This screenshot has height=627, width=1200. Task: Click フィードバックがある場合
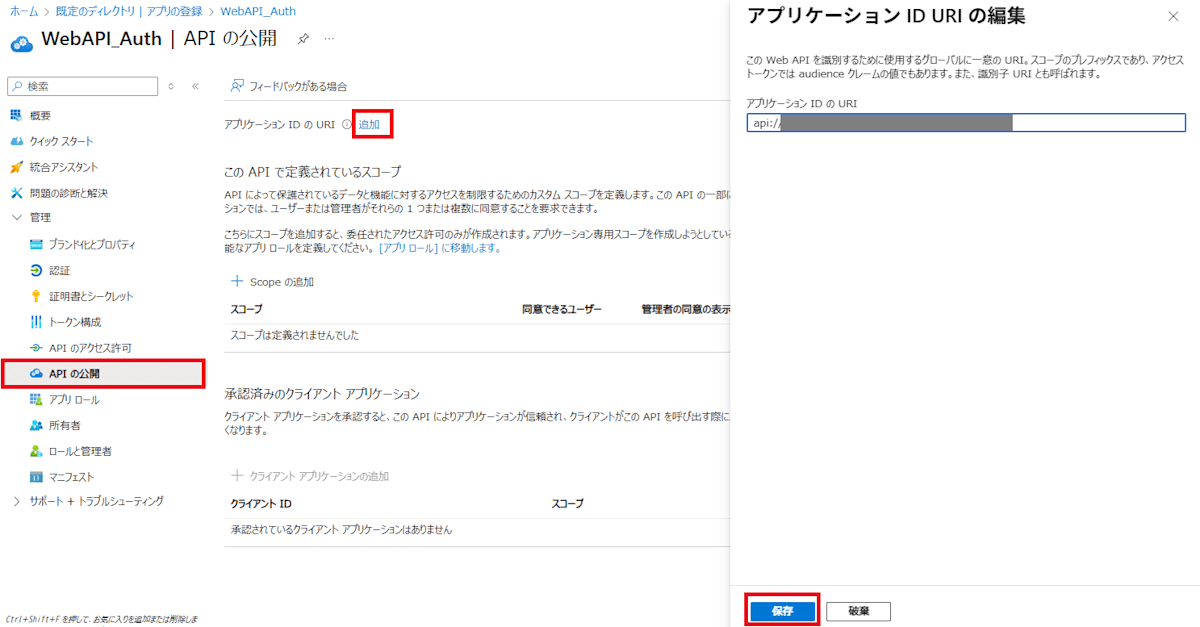point(289,87)
